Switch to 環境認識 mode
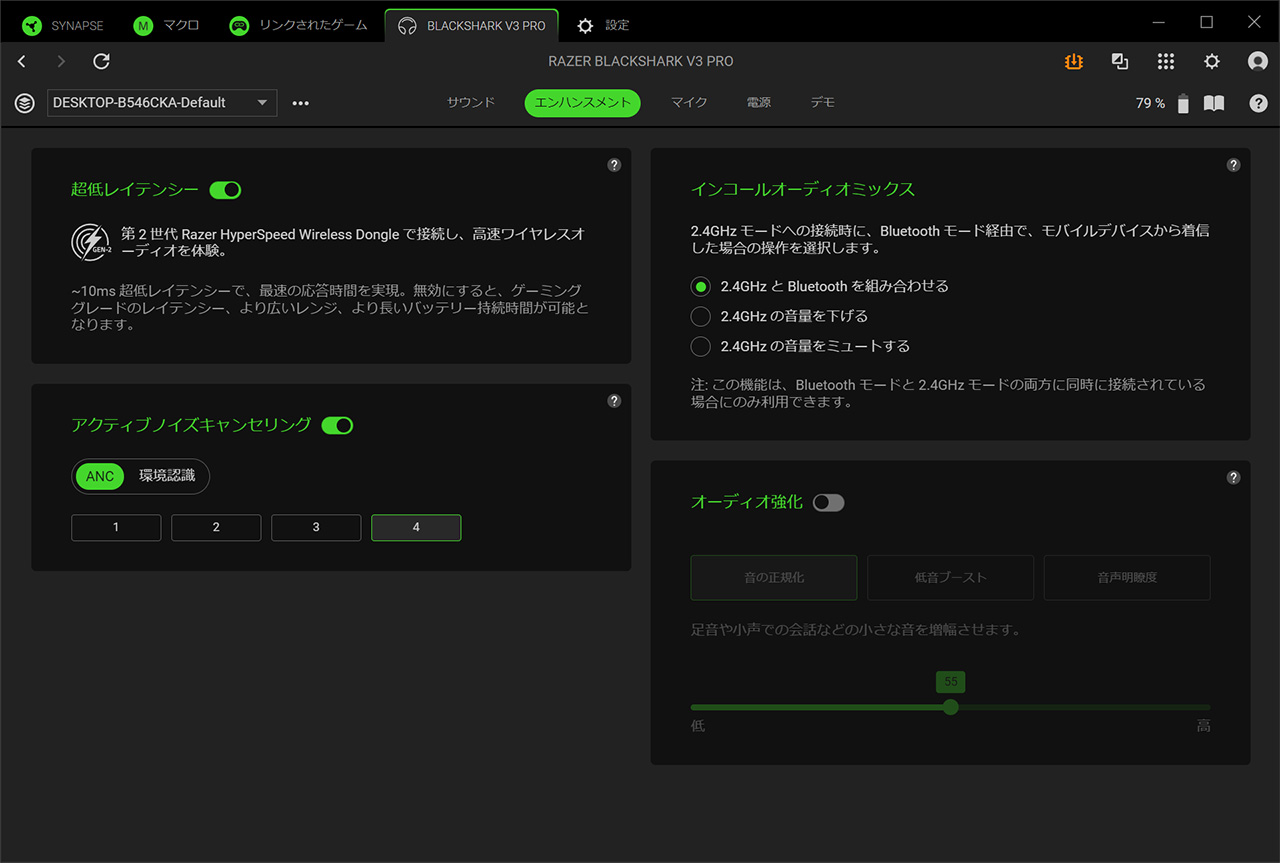Image resolution: width=1280 pixels, height=863 pixels. pyautogui.click(x=167, y=477)
